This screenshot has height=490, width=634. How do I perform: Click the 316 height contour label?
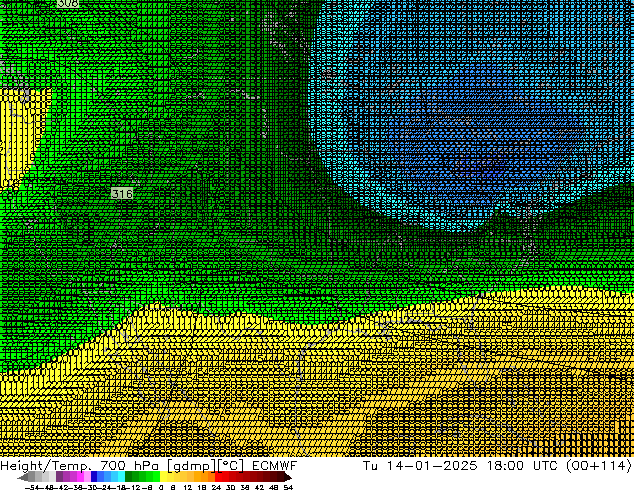122,194
